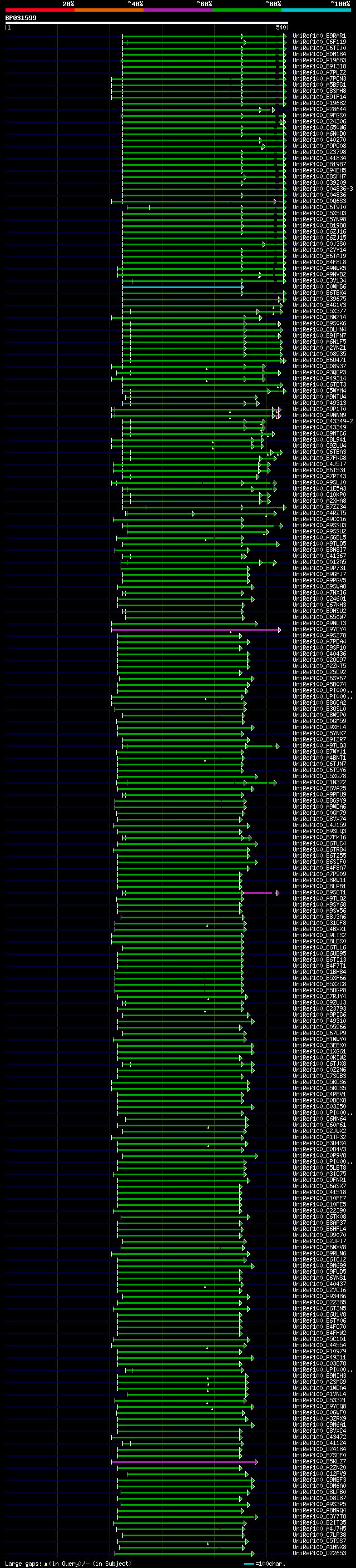Screen dimensions: 356x1568
Task: Click the UniRef100_Q41834 label
Action: tap(319, 159)
